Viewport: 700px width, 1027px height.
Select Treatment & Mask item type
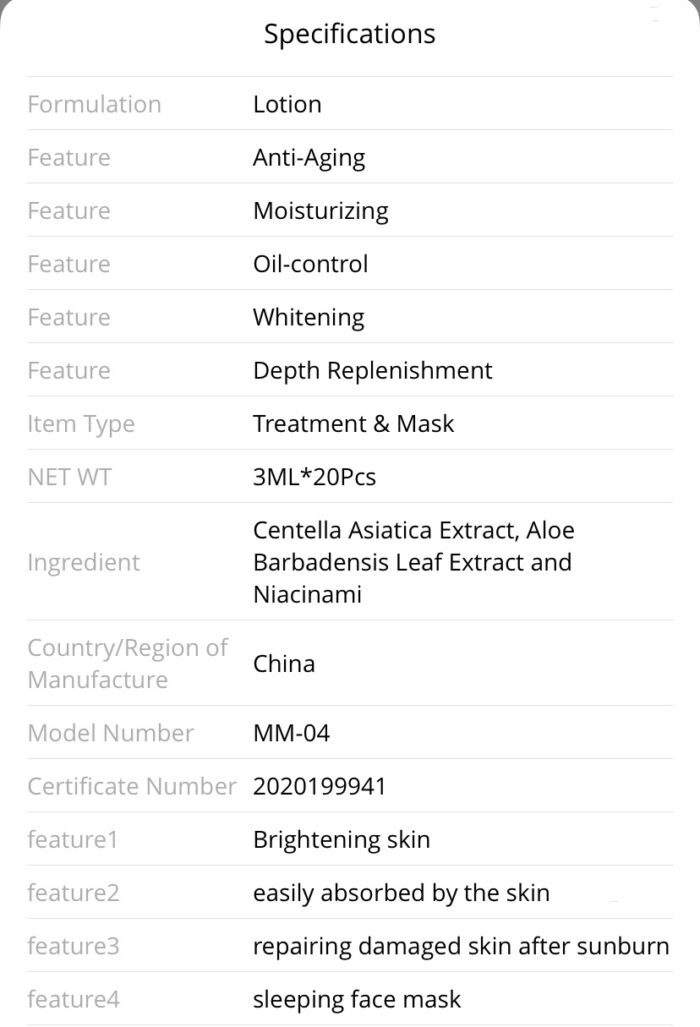point(354,424)
